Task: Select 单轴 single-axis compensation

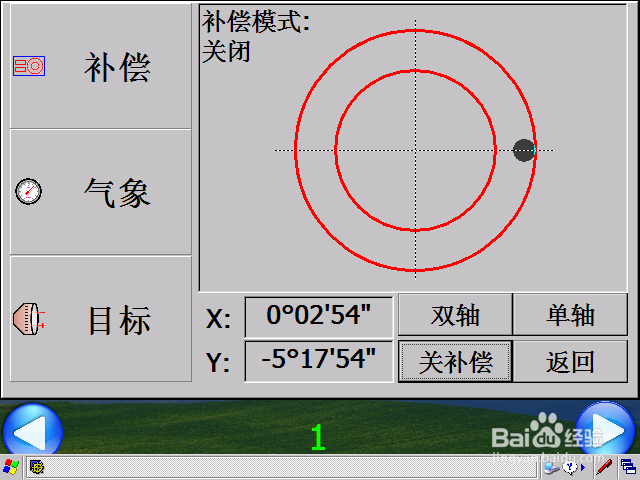Action: pos(570,315)
